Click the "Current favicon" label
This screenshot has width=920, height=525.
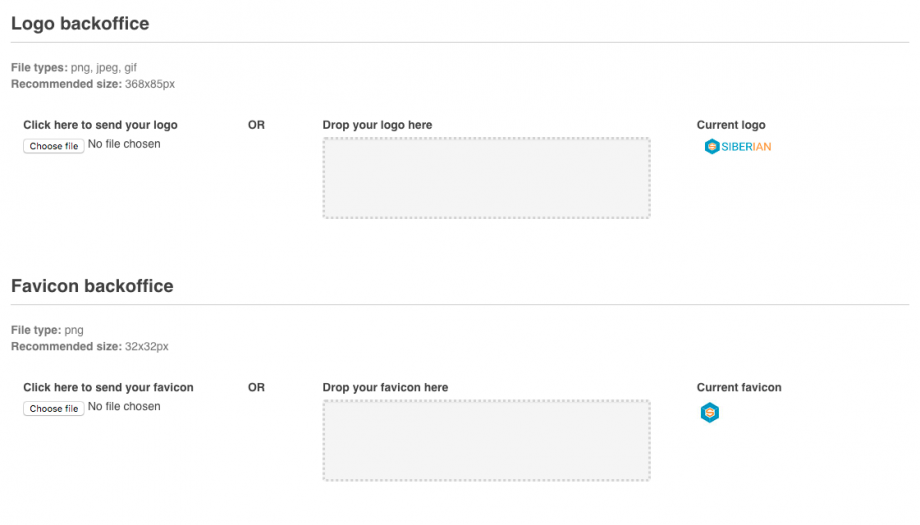[739, 387]
